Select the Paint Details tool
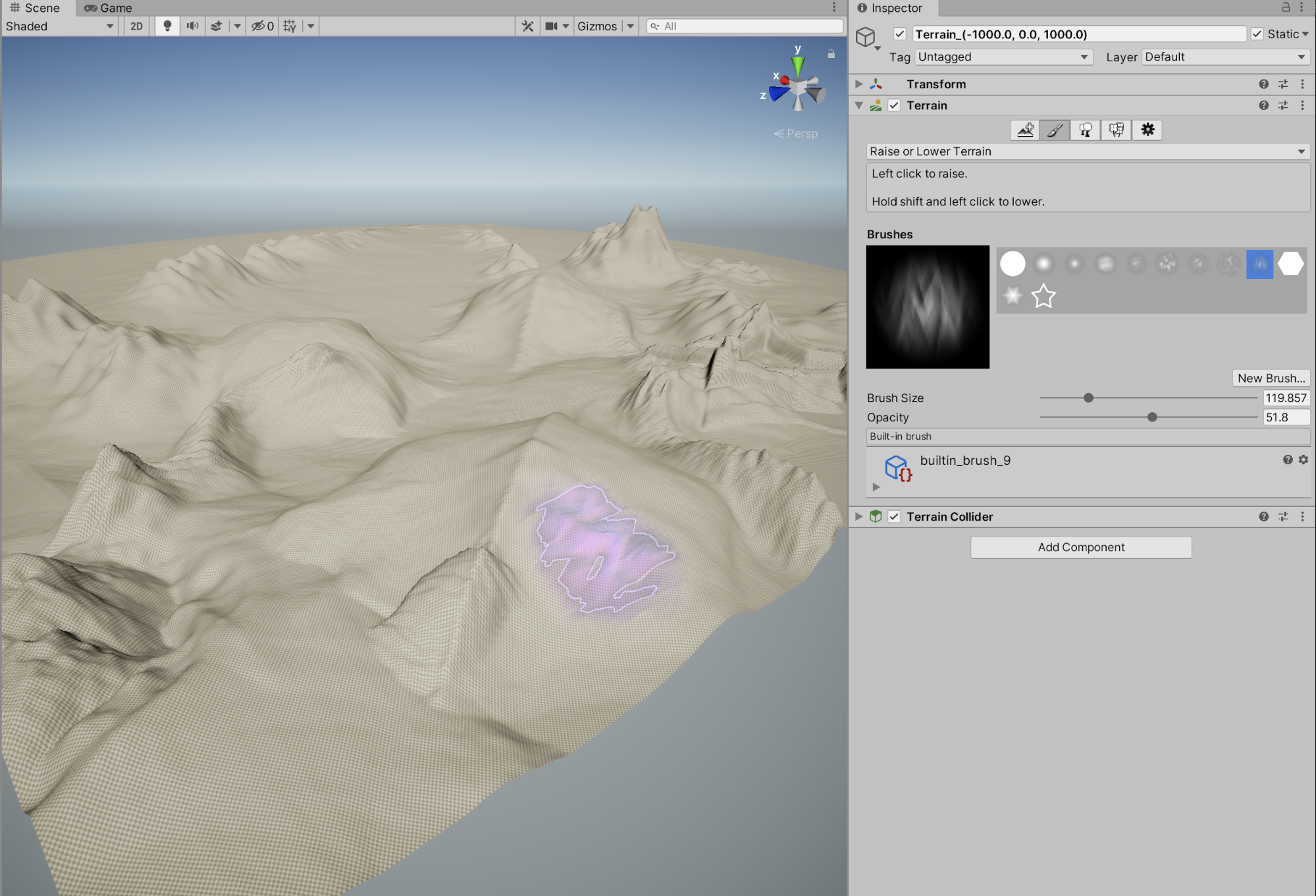The height and width of the screenshot is (896, 1316). pyautogui.click(x=1117, y=130)
